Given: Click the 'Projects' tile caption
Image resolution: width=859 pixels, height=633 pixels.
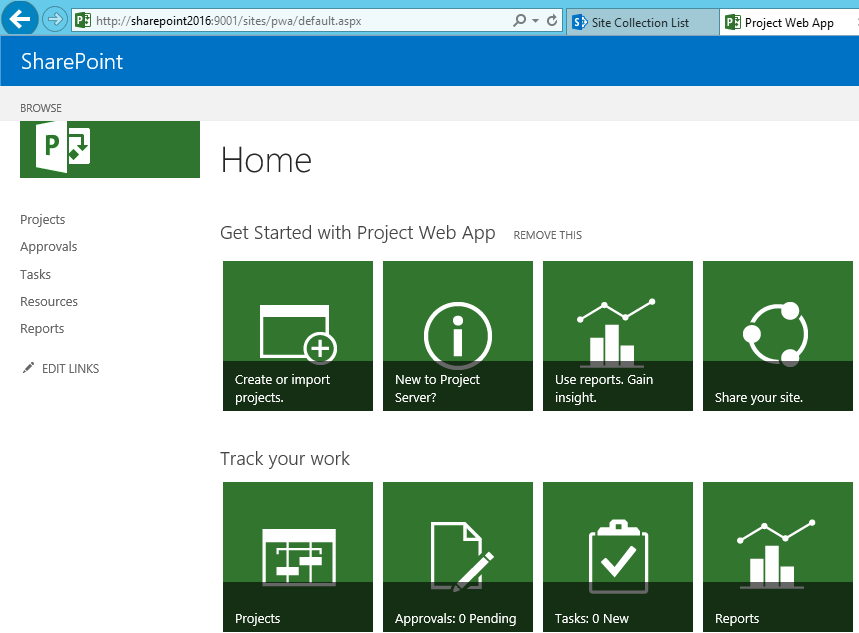Looking at the screenshot, I should (257, 619).
